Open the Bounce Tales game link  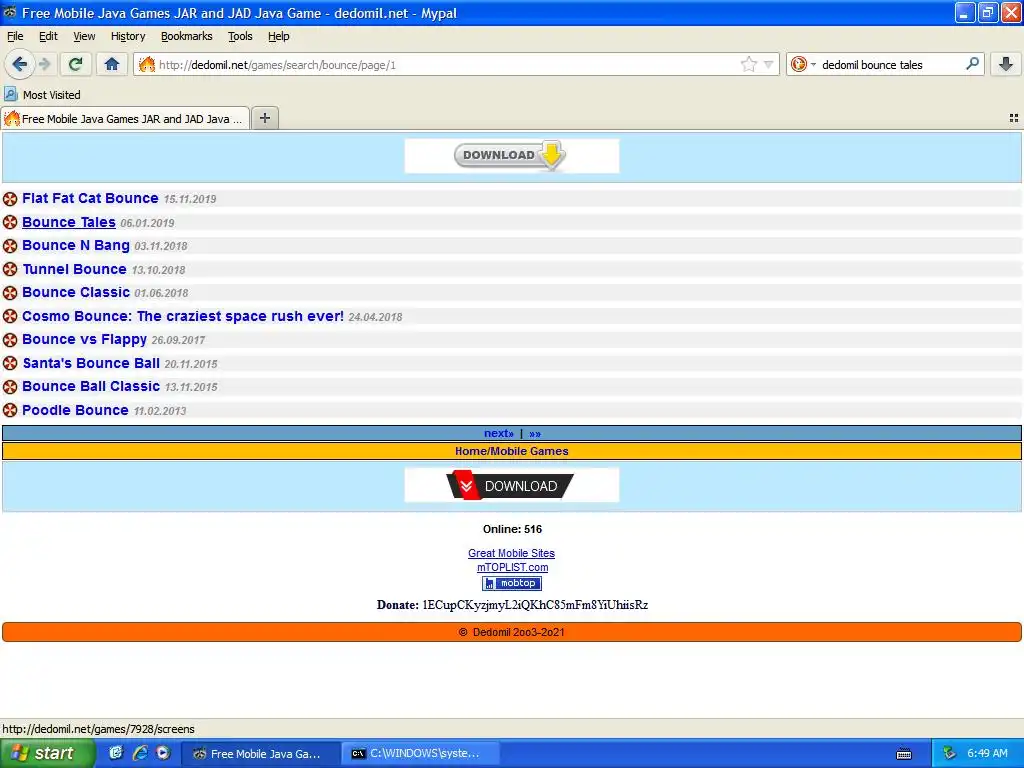[69, 222]
